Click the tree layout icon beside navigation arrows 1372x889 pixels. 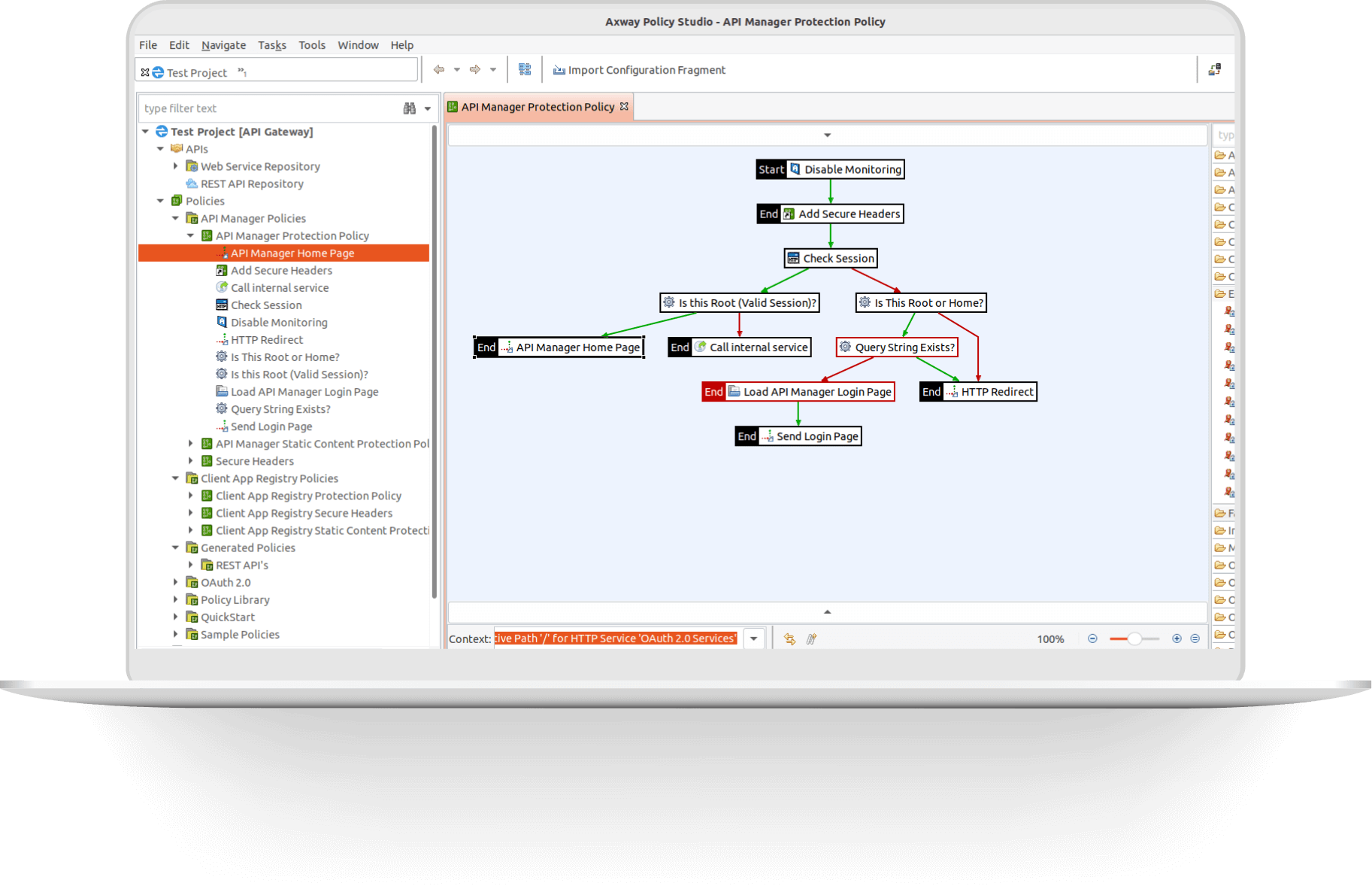click(x=525, y=70)
